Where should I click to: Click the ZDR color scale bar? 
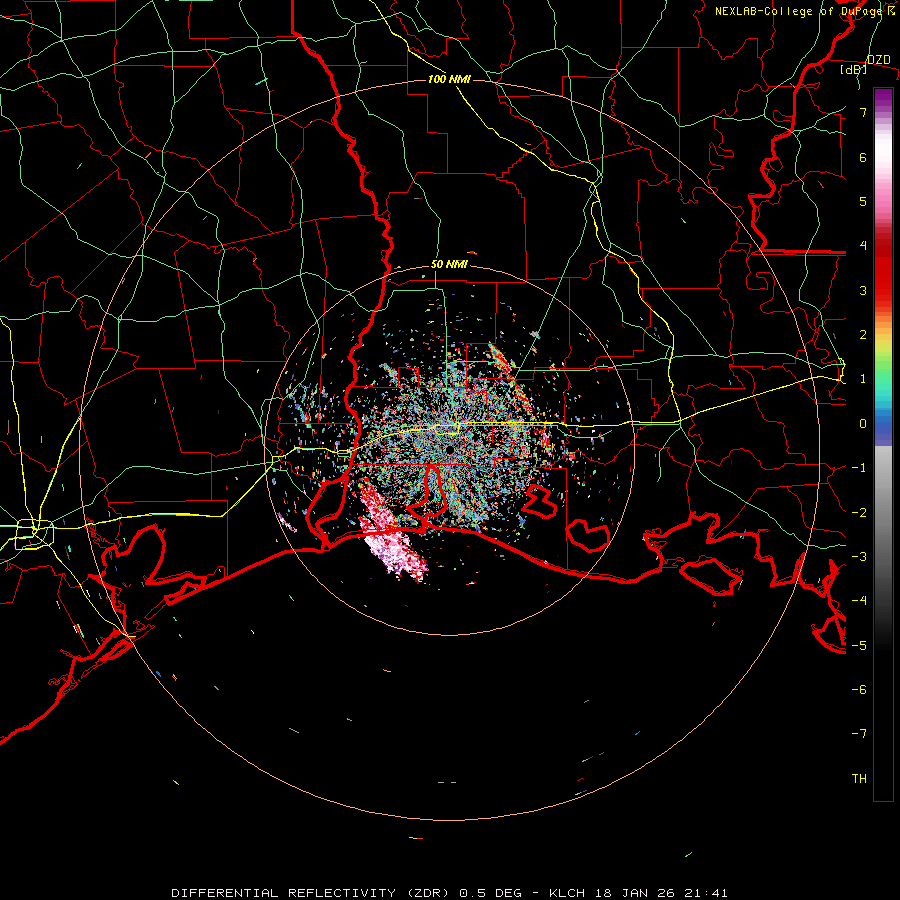[883, 444]
